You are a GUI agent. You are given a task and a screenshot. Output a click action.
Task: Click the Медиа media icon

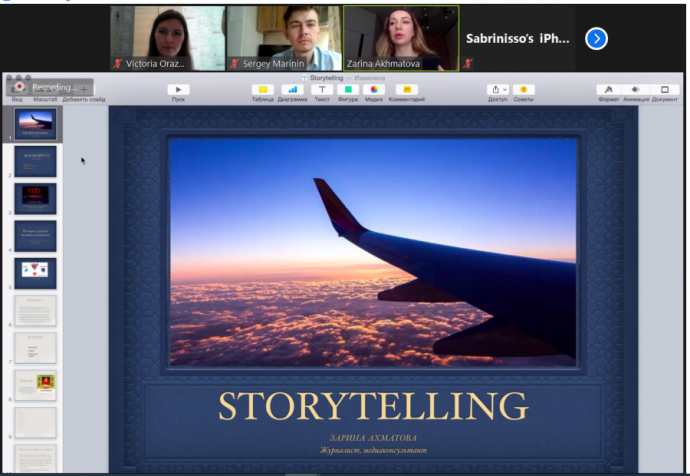[374, 90]
